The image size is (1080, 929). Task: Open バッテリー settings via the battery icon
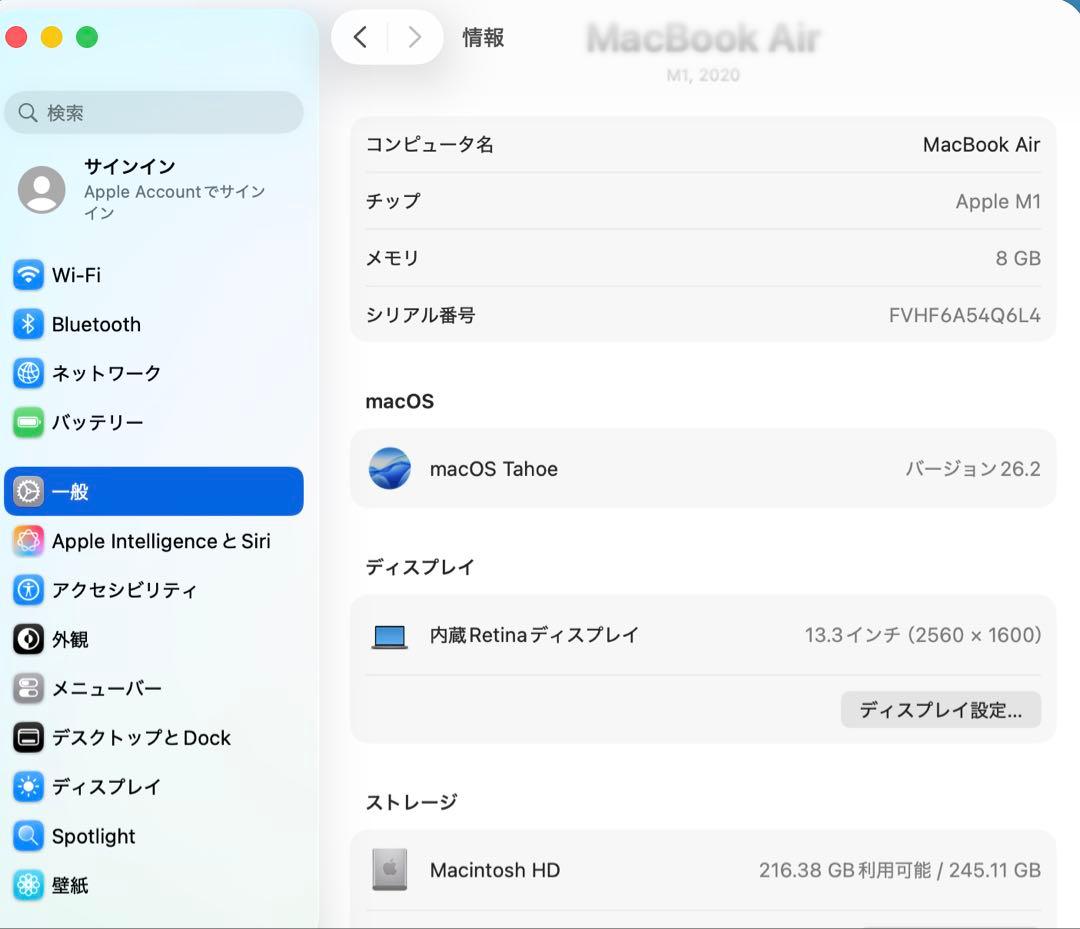coord(27,422)
